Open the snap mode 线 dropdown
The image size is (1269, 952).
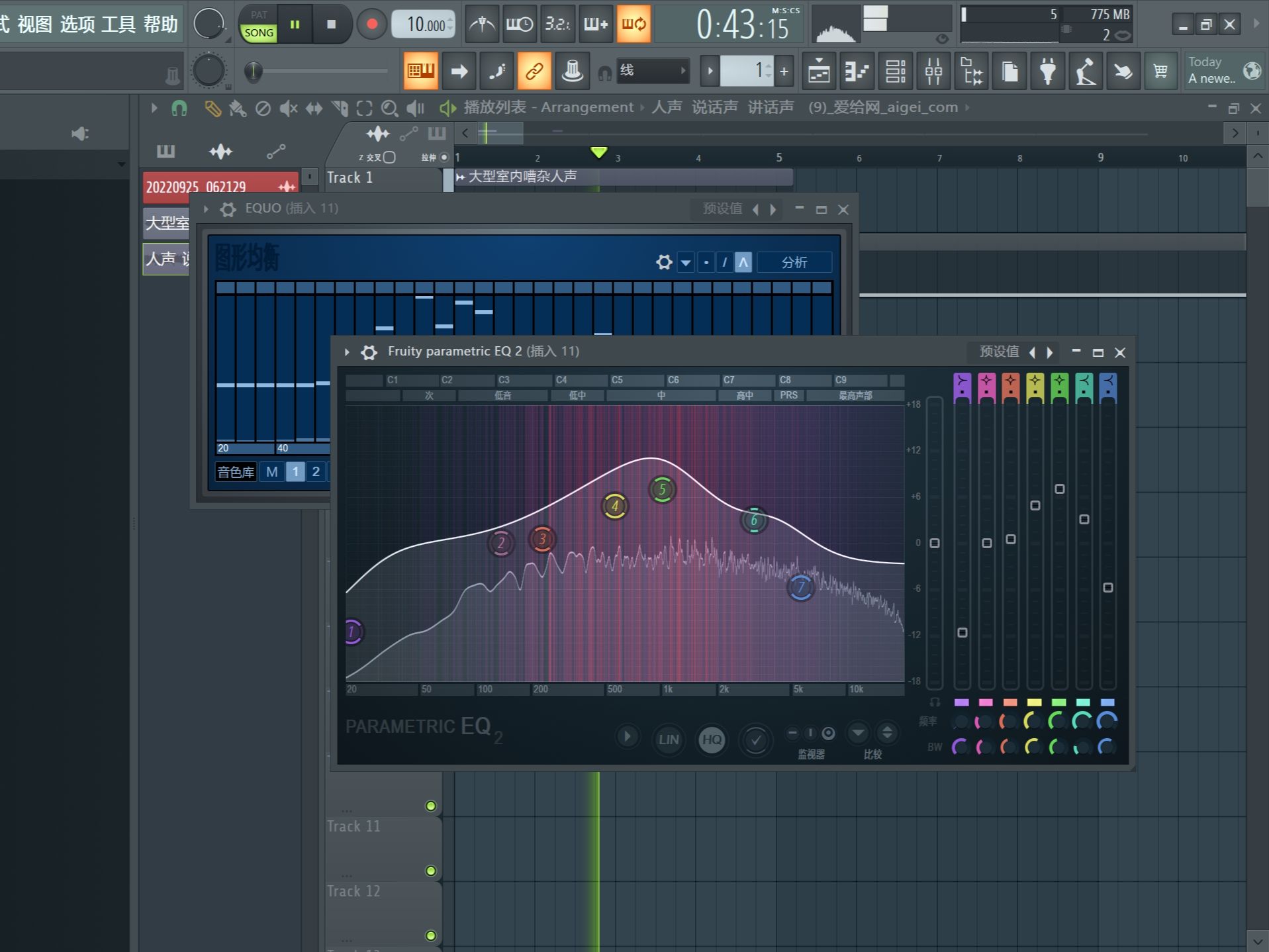[x=653, y=71]
